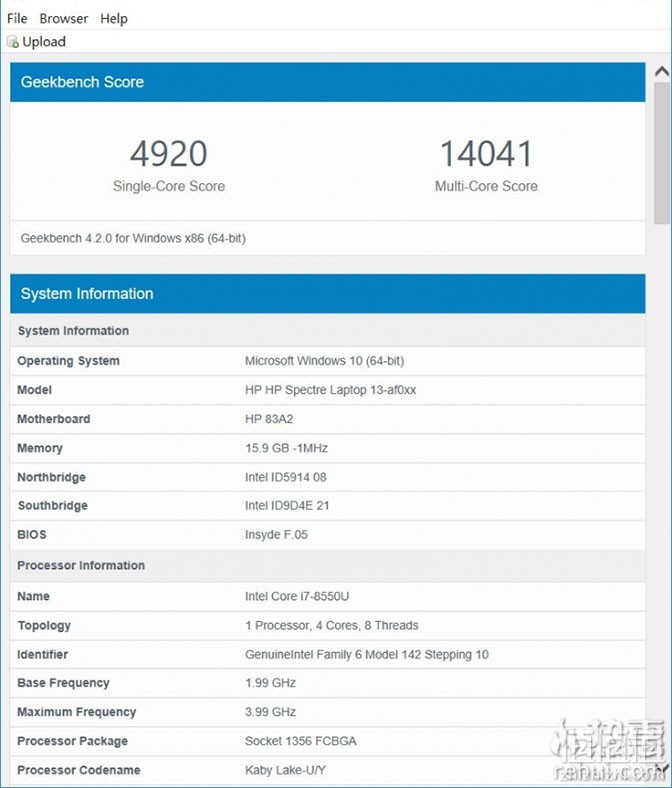Click the Upload button label

coord(44,42)
